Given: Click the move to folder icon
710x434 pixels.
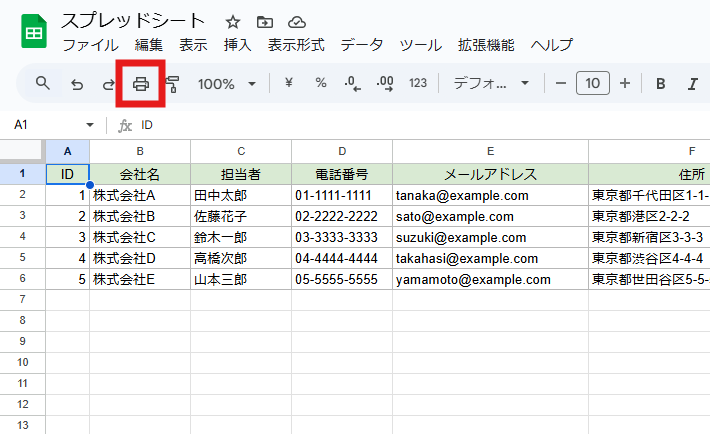Looking at the screenshot, I should click(x=264, y=21).
